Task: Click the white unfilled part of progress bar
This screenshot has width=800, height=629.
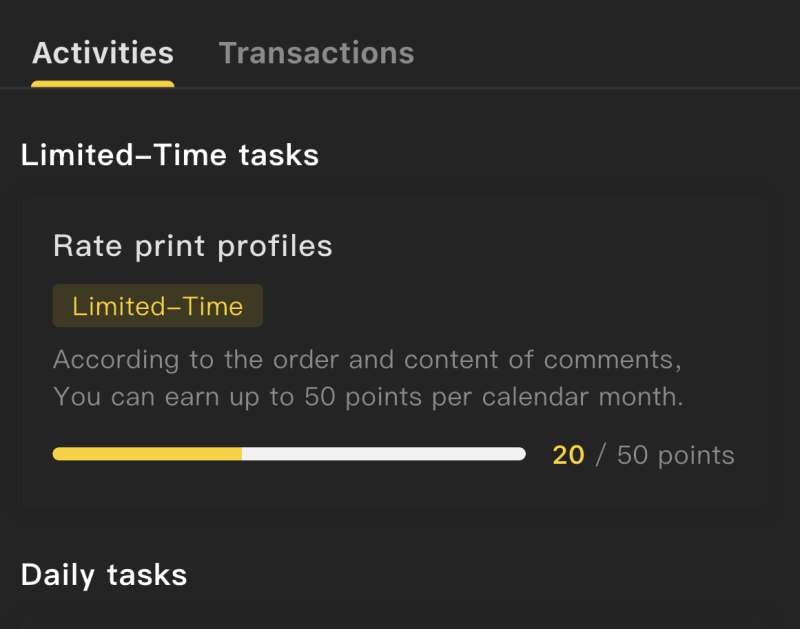Action: click(383, 454)
